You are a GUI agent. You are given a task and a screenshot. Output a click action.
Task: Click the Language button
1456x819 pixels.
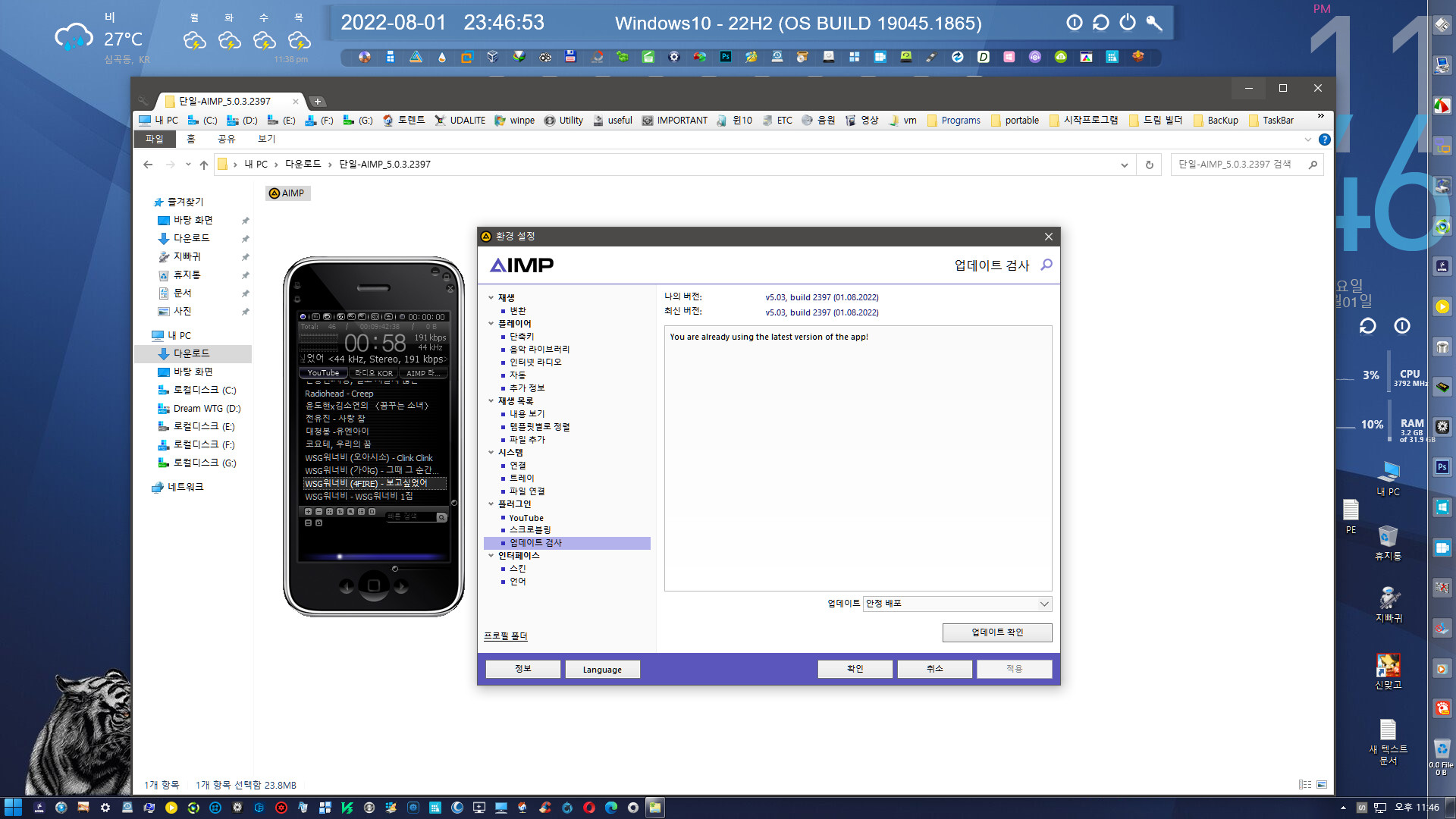(602, 669)
